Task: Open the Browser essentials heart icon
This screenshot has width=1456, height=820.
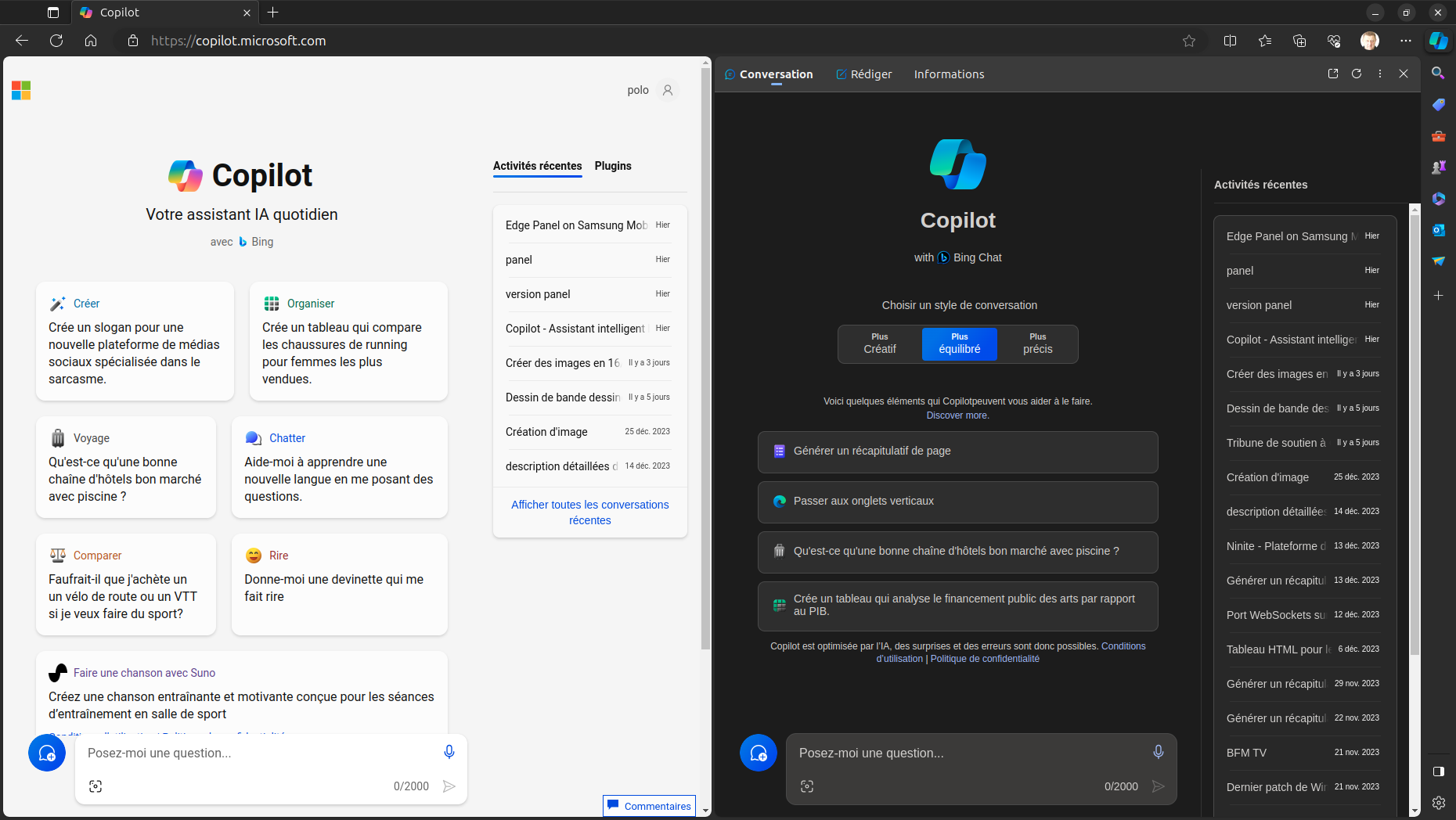Action: coord(1334,41)
